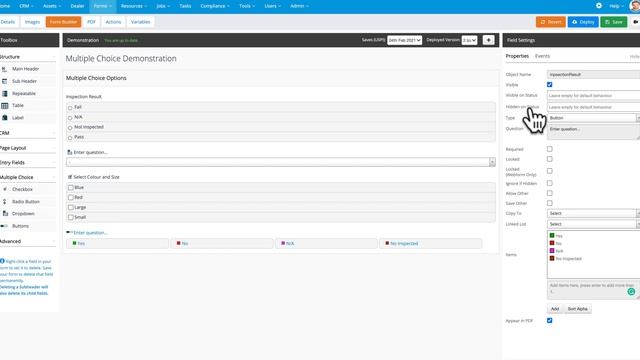
Task: Click the Add button under the items box
Action: coord(555,309)
